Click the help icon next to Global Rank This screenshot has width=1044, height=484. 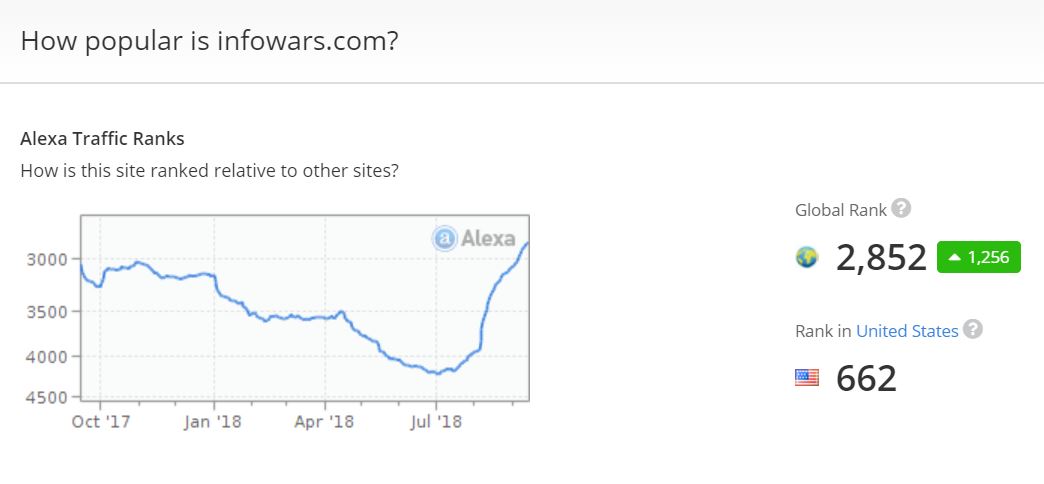click(x=901, y=209)
